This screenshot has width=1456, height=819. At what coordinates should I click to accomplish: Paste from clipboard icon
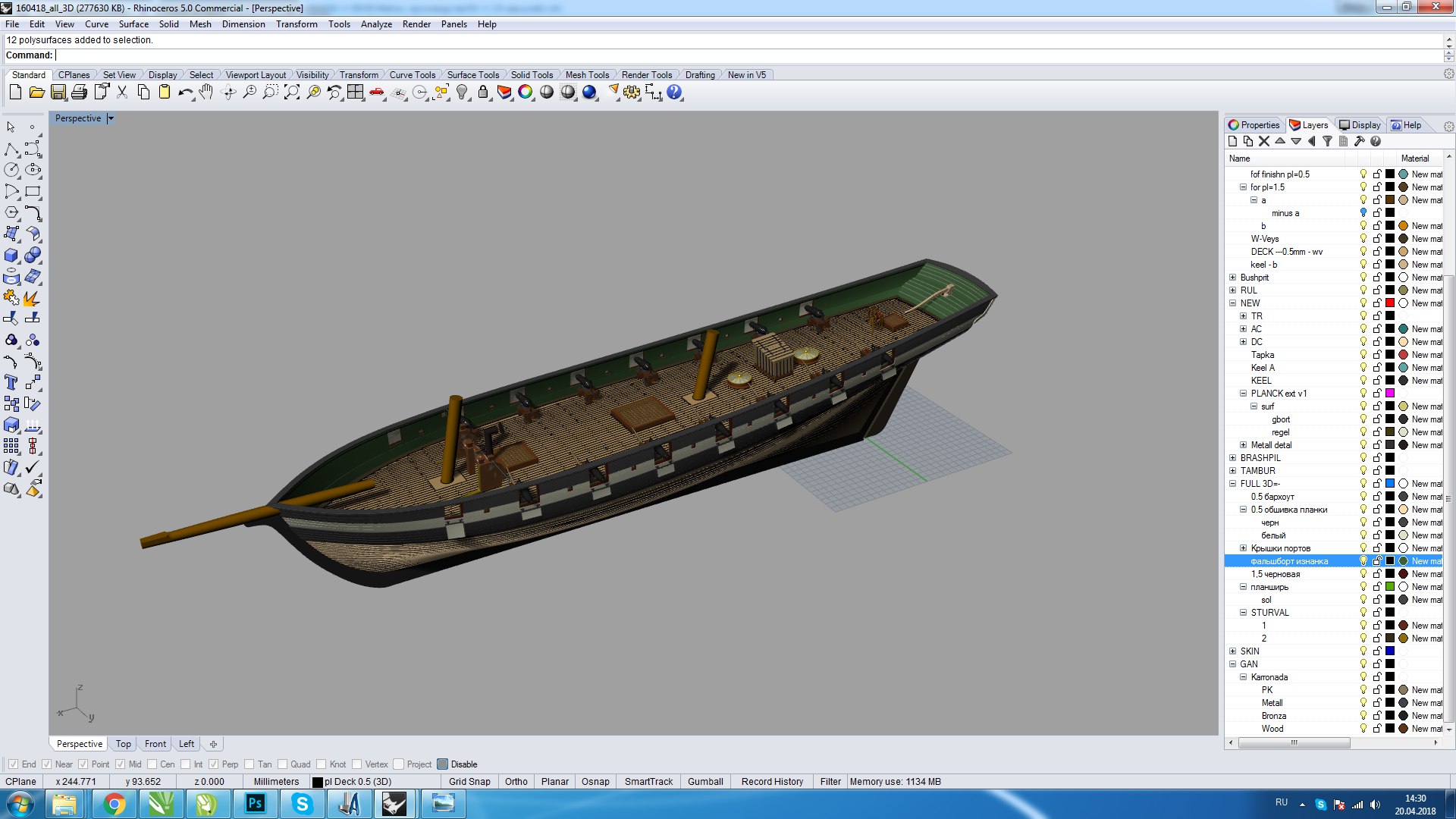(165, 93)
